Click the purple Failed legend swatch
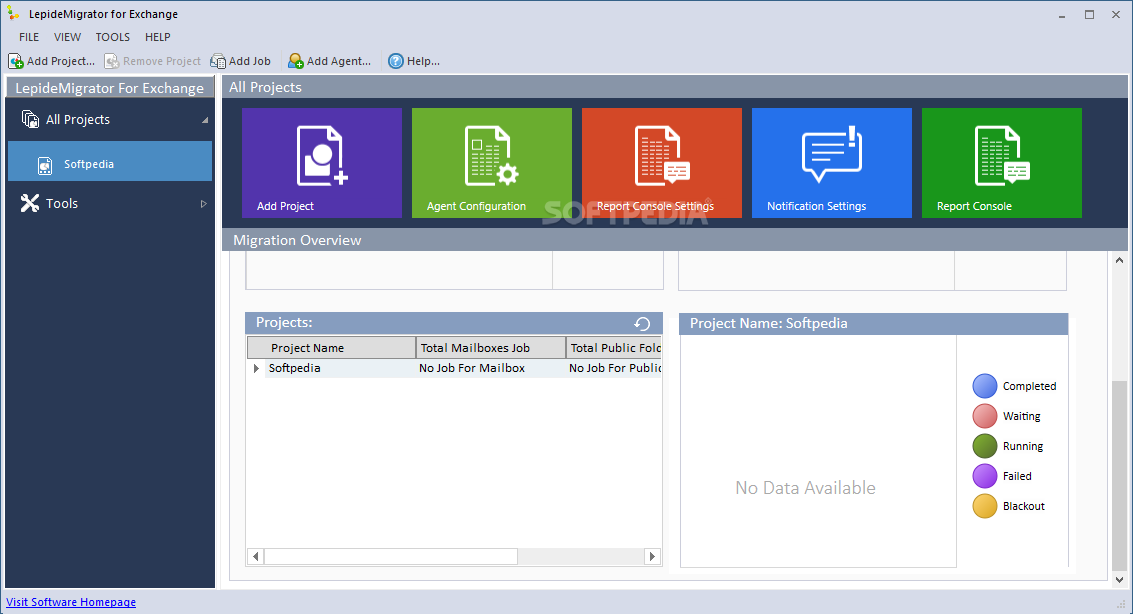This screenshot has width=1133, height=614. pos(985,476)
